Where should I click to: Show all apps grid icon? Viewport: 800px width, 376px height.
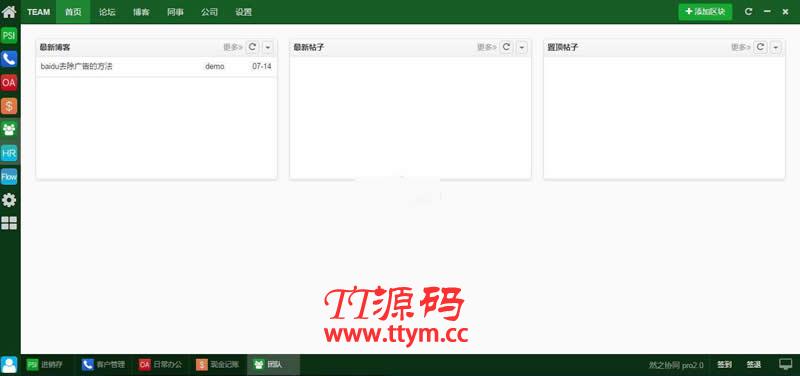(x=9, y=223)
